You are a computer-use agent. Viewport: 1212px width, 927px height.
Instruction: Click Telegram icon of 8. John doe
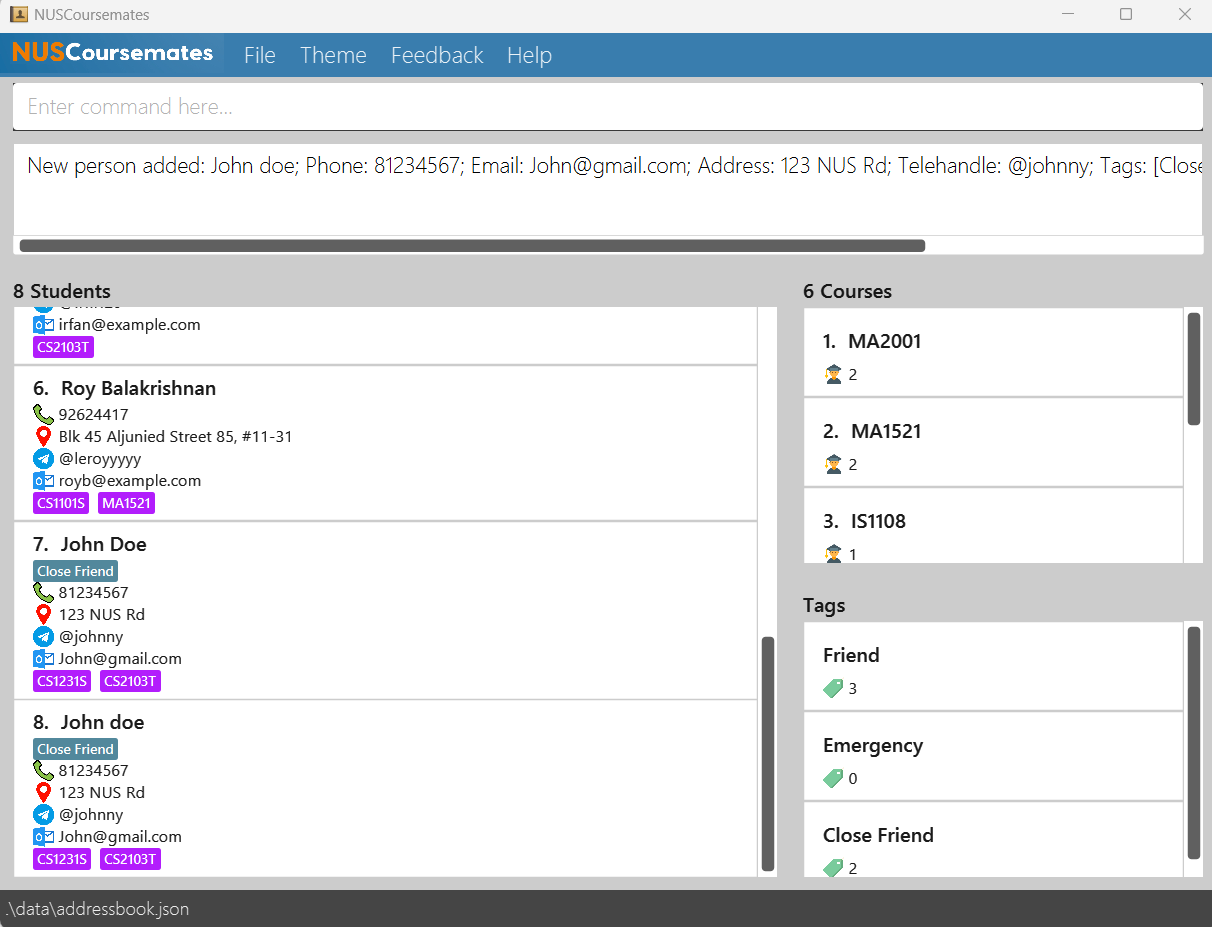pos(43,814)
